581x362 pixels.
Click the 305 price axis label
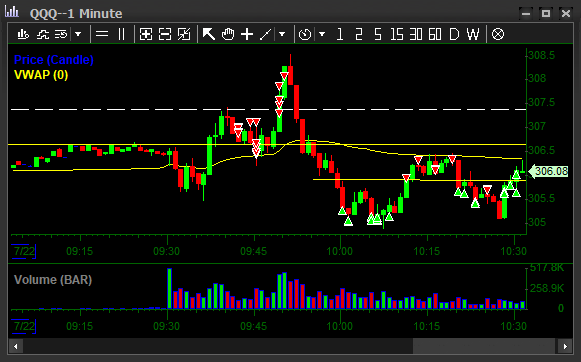[x=537, y=222]
